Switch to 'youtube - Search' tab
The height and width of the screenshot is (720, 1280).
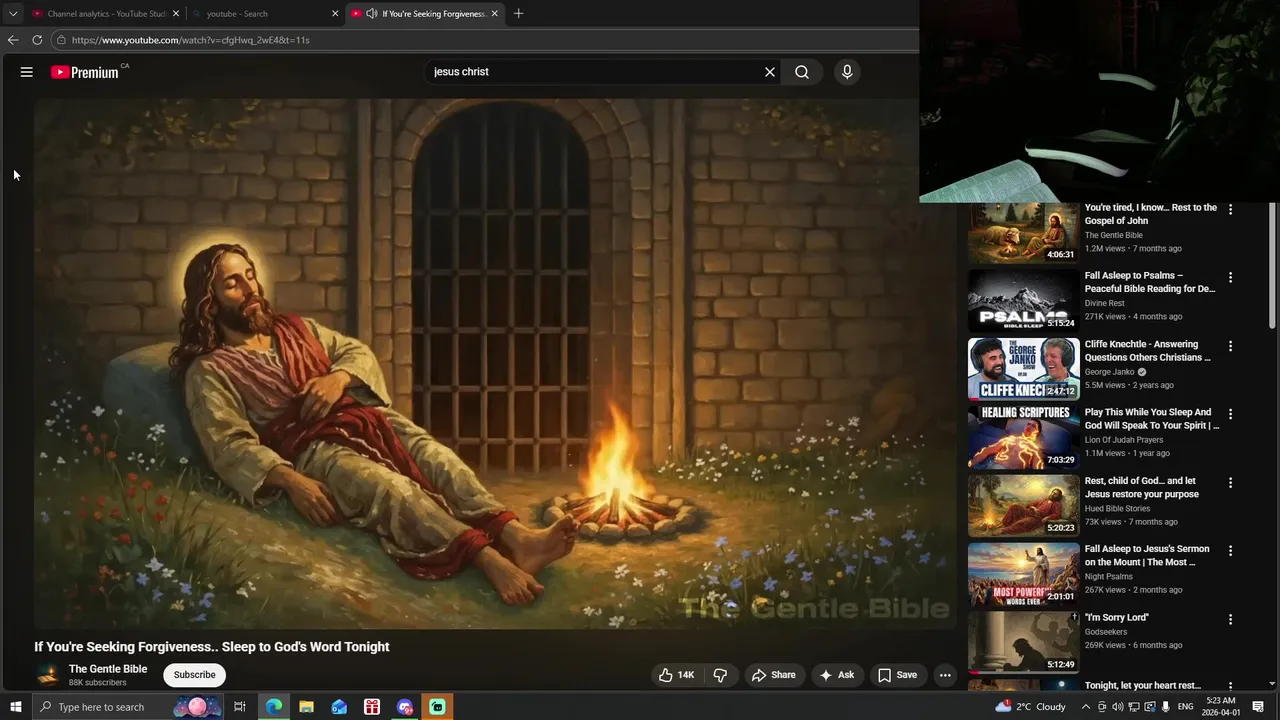coord(260,14)
